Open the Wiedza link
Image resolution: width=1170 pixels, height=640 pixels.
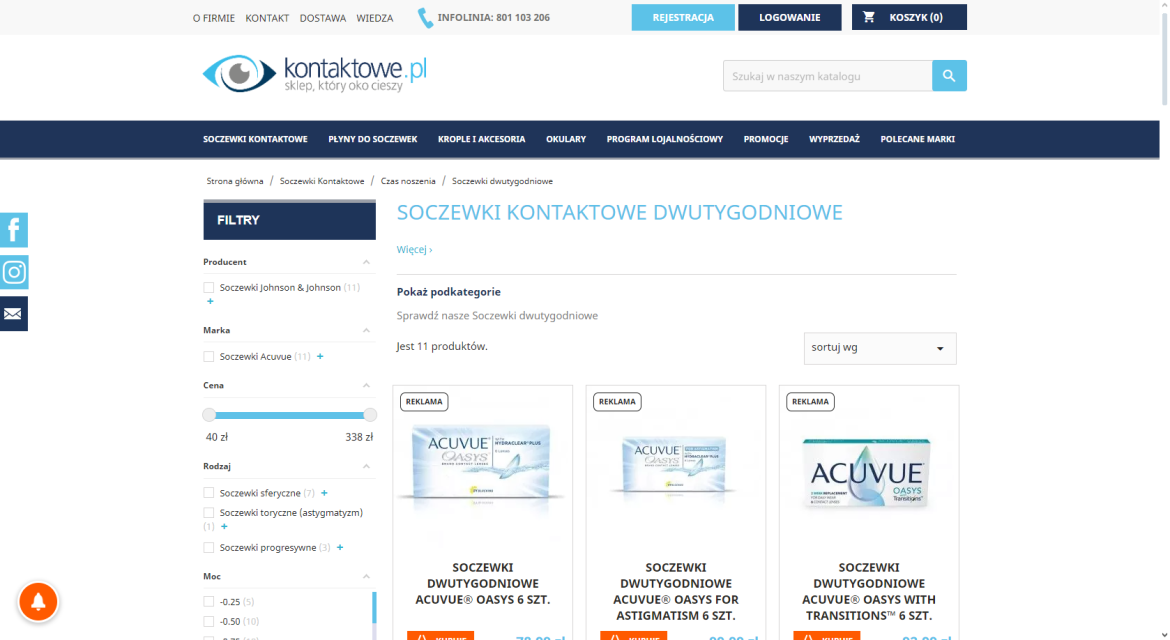point(375,18)
